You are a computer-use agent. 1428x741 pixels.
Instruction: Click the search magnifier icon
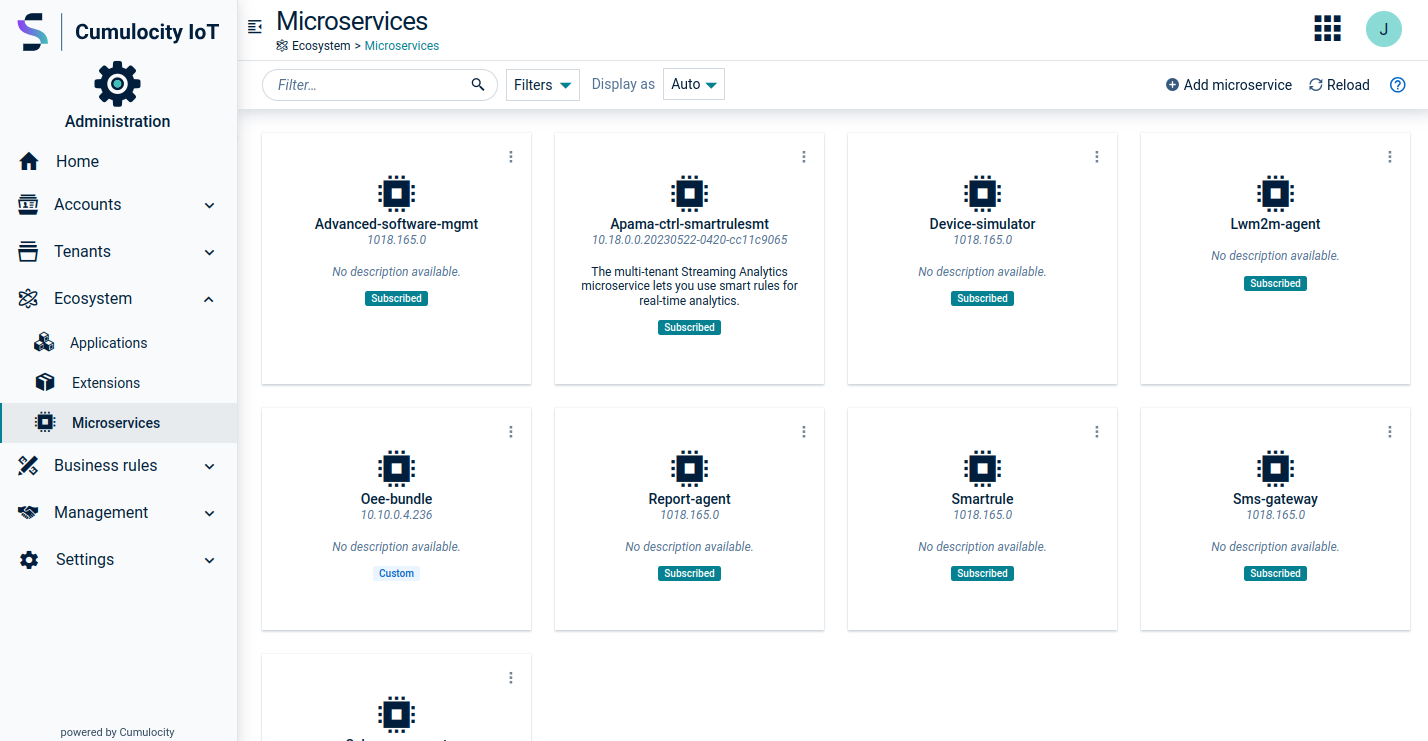coord(478,85)
